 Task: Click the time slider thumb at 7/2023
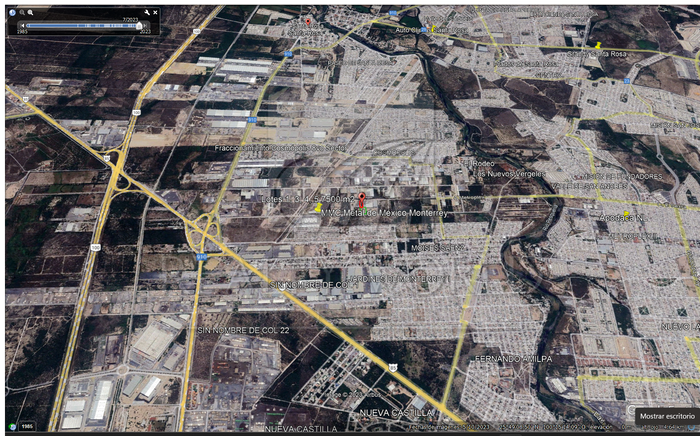tap(139, 25)
